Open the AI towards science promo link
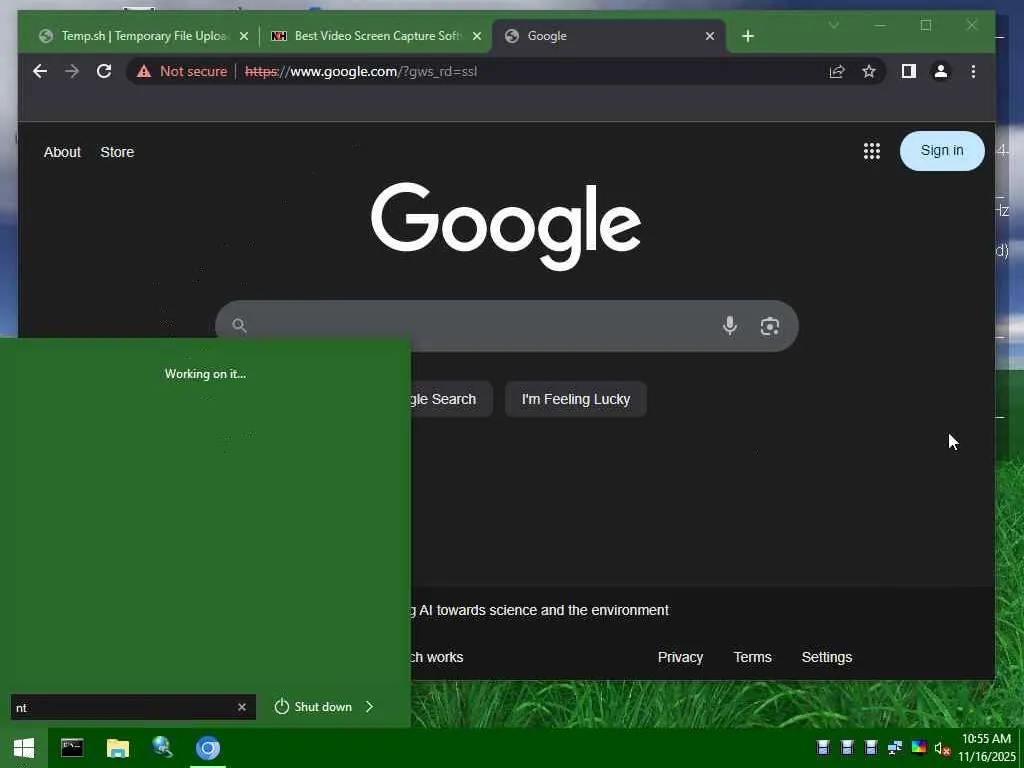The width and height of the screenshot is (1024, 768). coord(540,610)
